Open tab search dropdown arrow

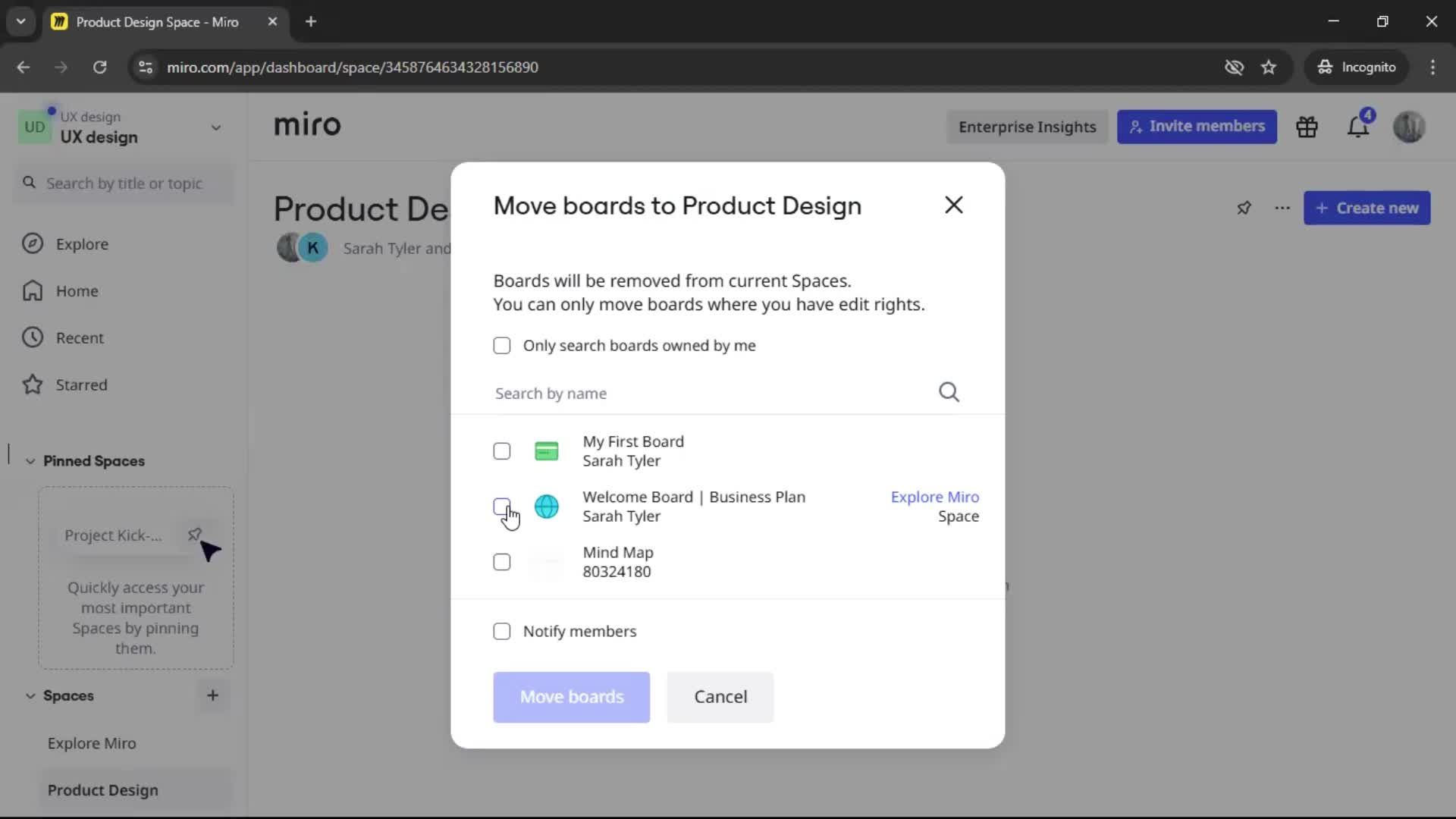click(x=20, y=22)
